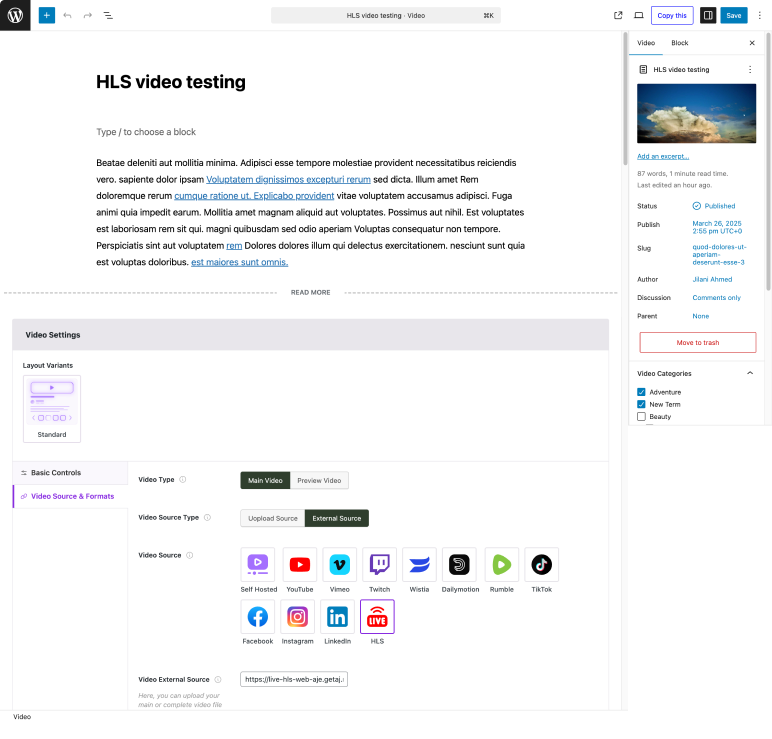Open the Document Overview list icon
The height and width of the screenshot is (739, 772).
pos(108,16)
